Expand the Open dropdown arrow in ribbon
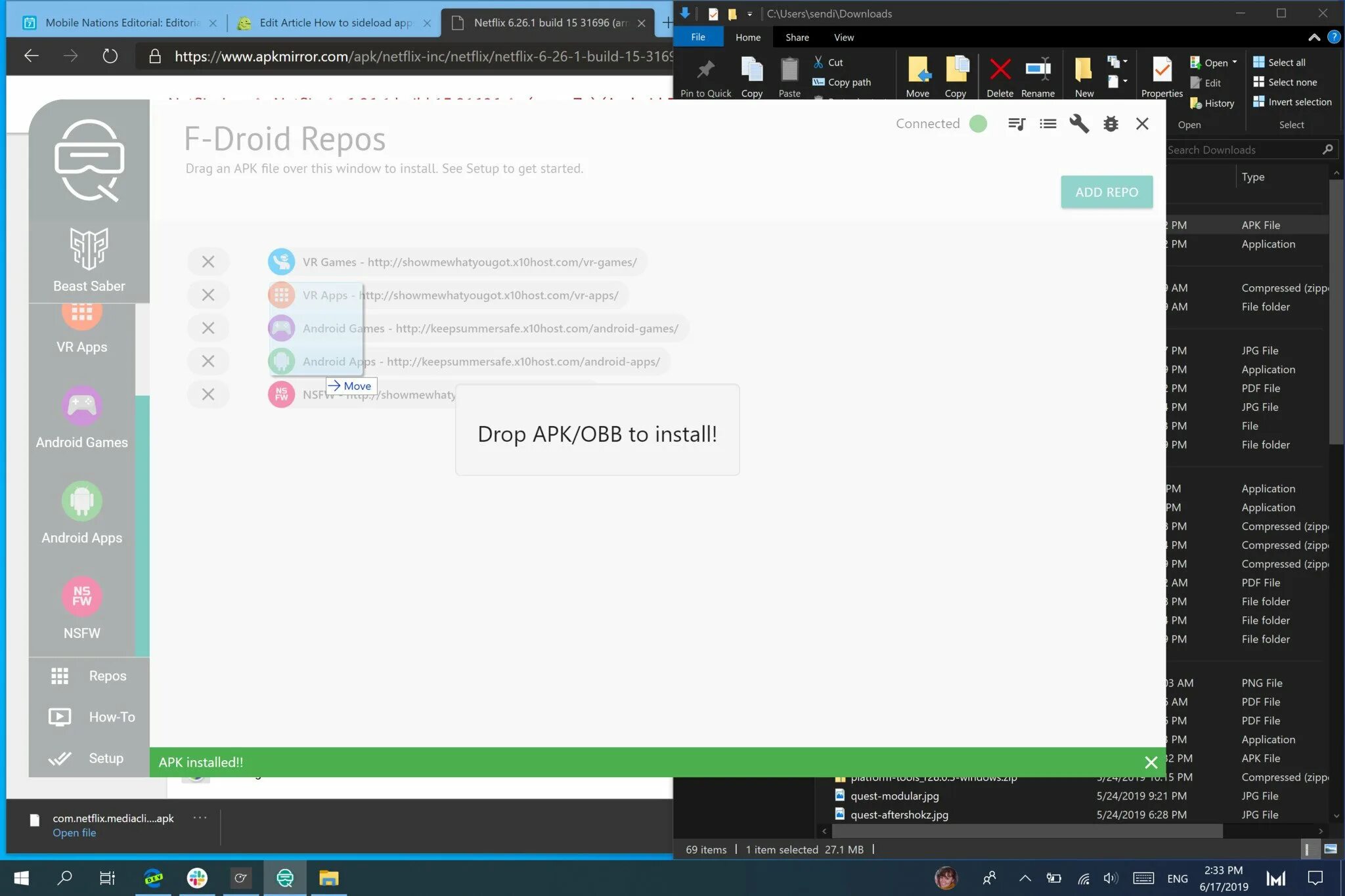 (1235, 62)
